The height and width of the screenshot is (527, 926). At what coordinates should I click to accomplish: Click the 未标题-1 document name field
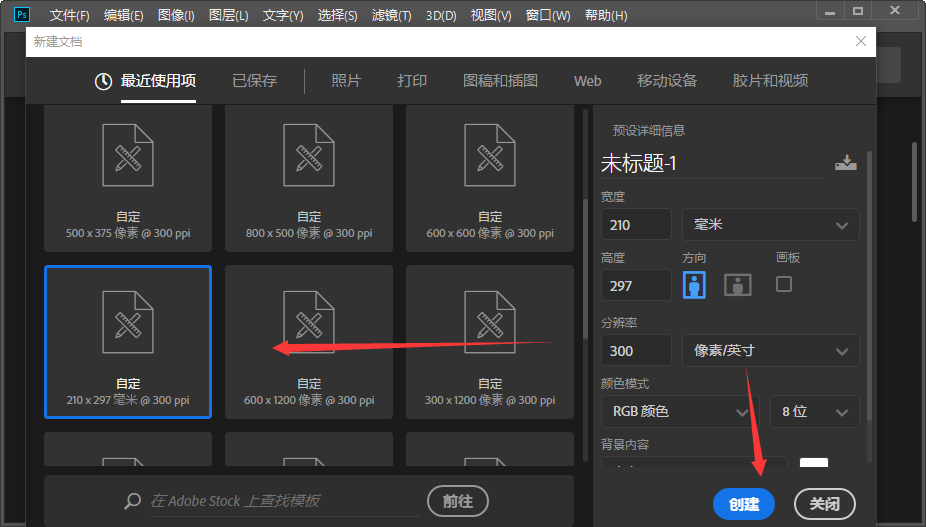pyautogui.click(x=713, y=164)
